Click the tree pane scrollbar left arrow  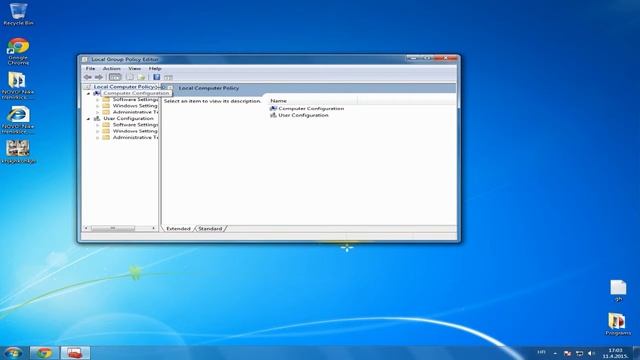click(86, 228)
